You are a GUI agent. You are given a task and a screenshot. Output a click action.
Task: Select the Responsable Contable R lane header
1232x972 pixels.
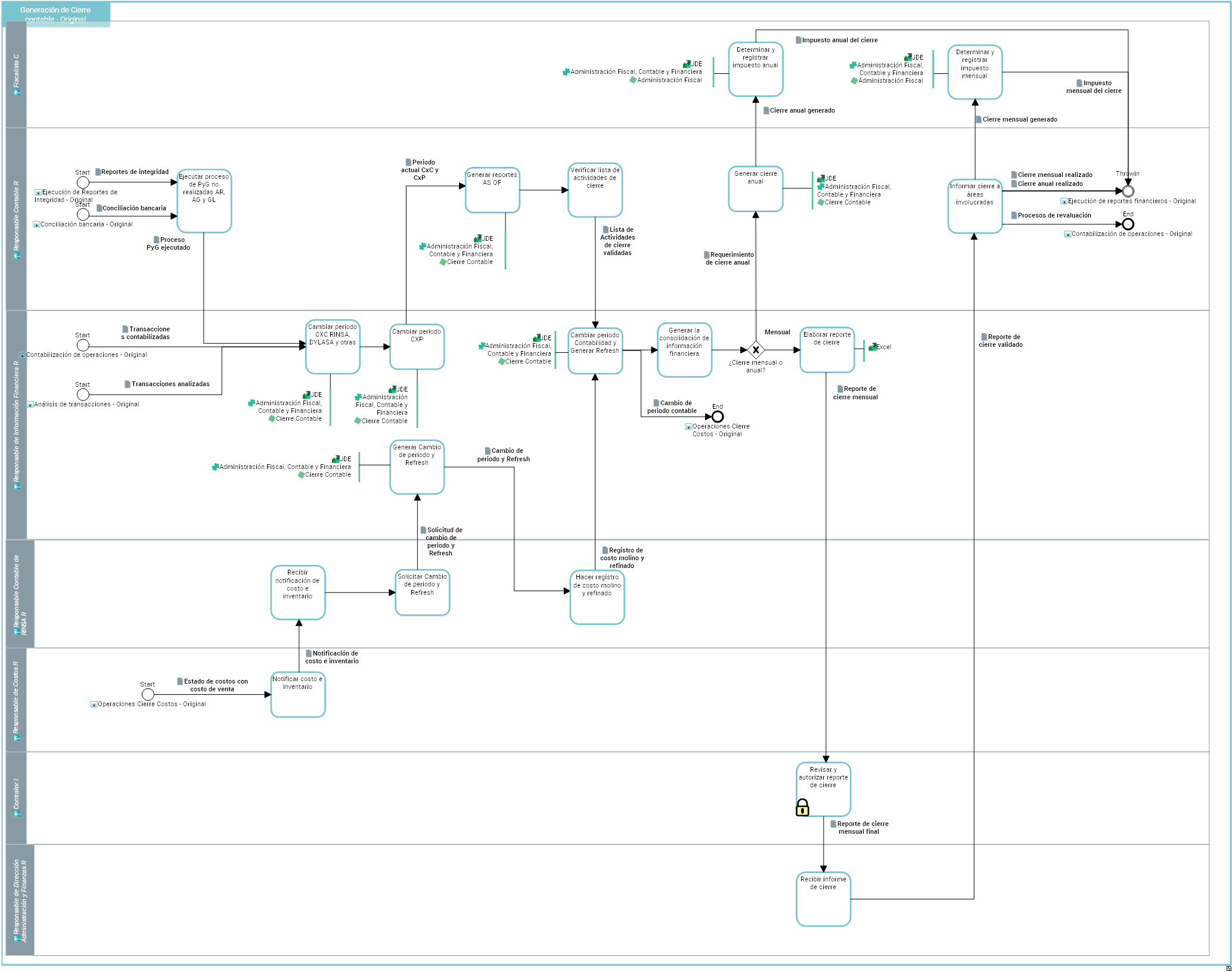[x=16, y=219]
